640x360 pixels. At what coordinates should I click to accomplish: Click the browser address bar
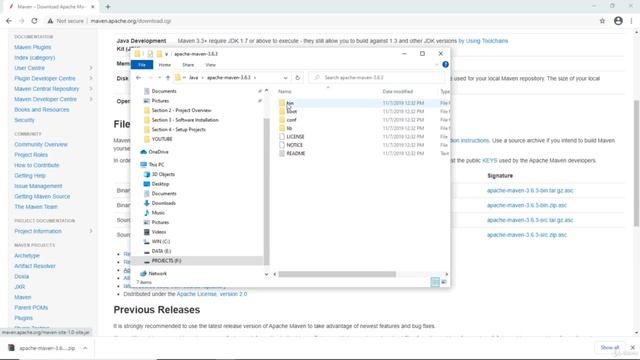(x=318, y=21)
